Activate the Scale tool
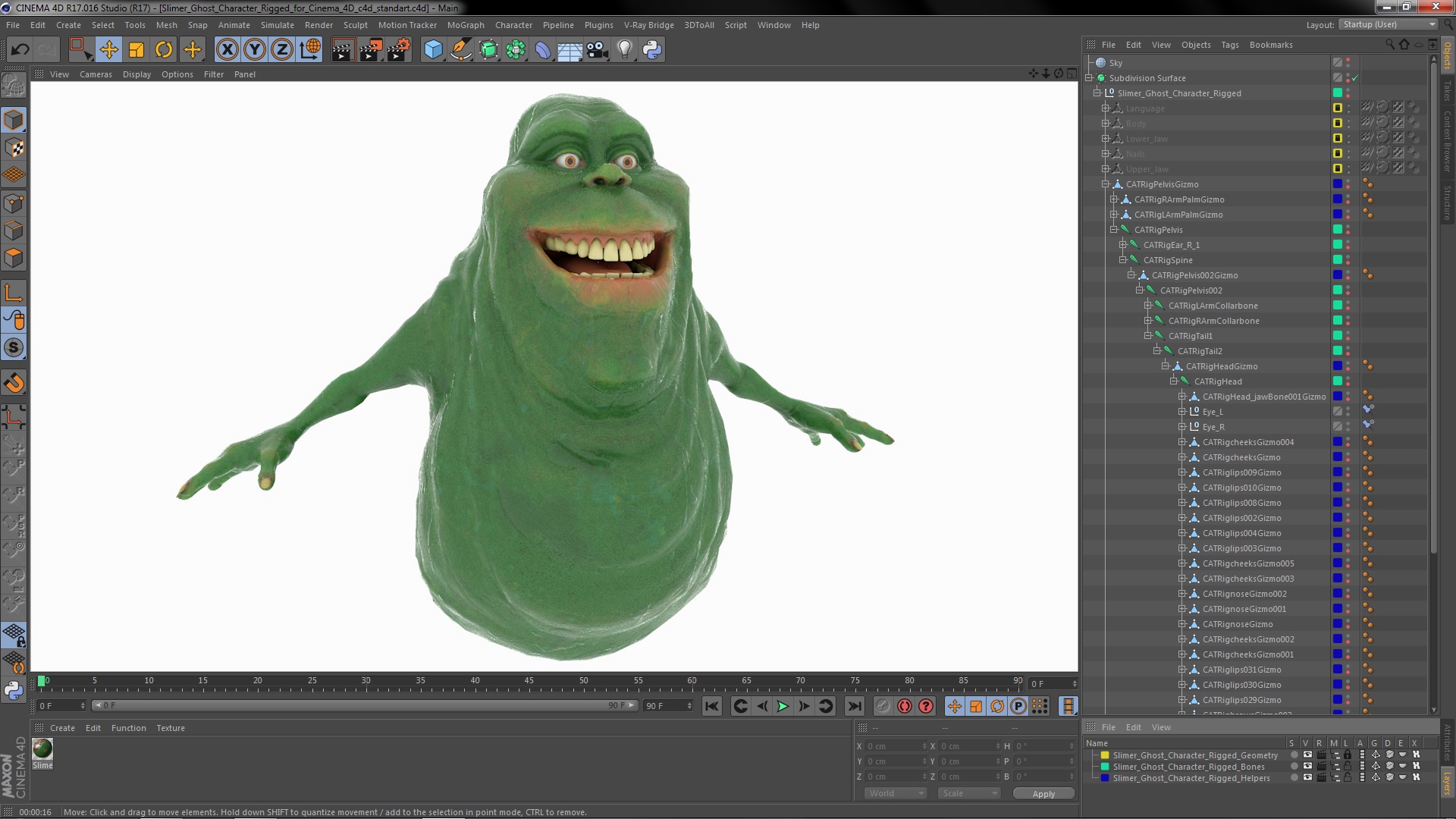1456x819 pixels. [x=136, y=50]
